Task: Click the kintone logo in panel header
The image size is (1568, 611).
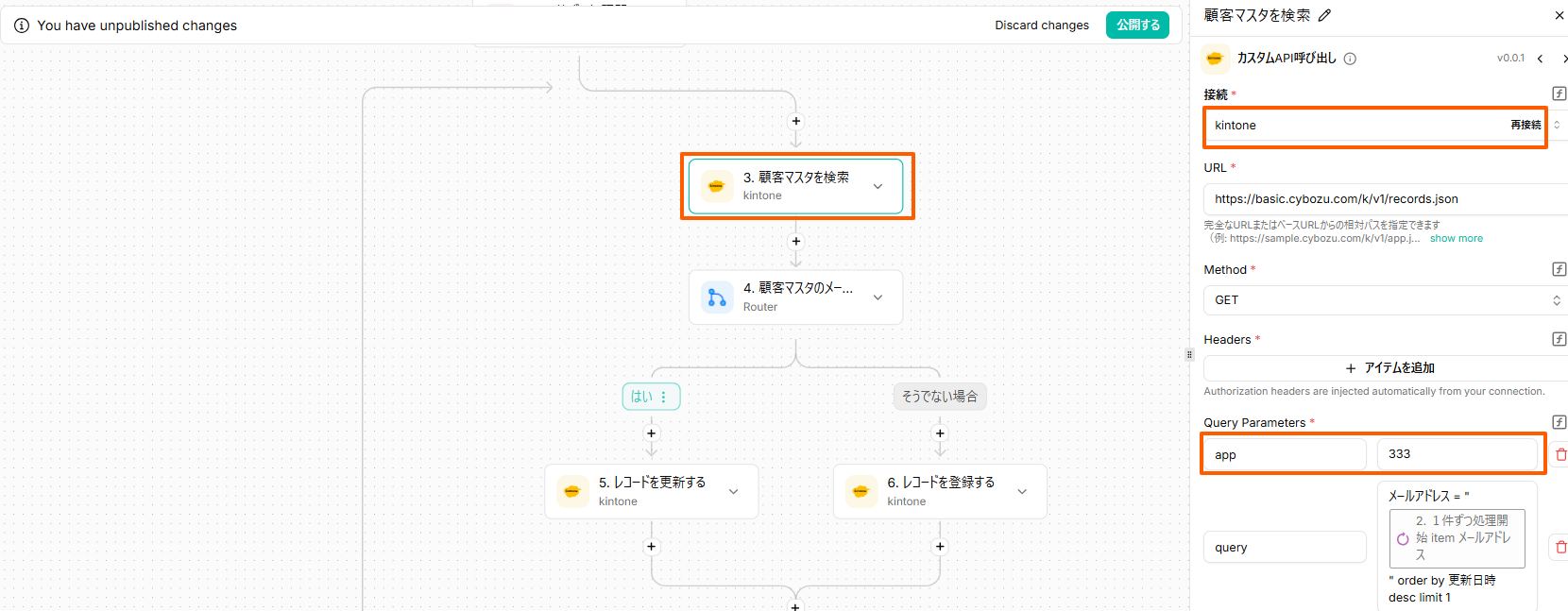Action: (x=1215, y=59)
